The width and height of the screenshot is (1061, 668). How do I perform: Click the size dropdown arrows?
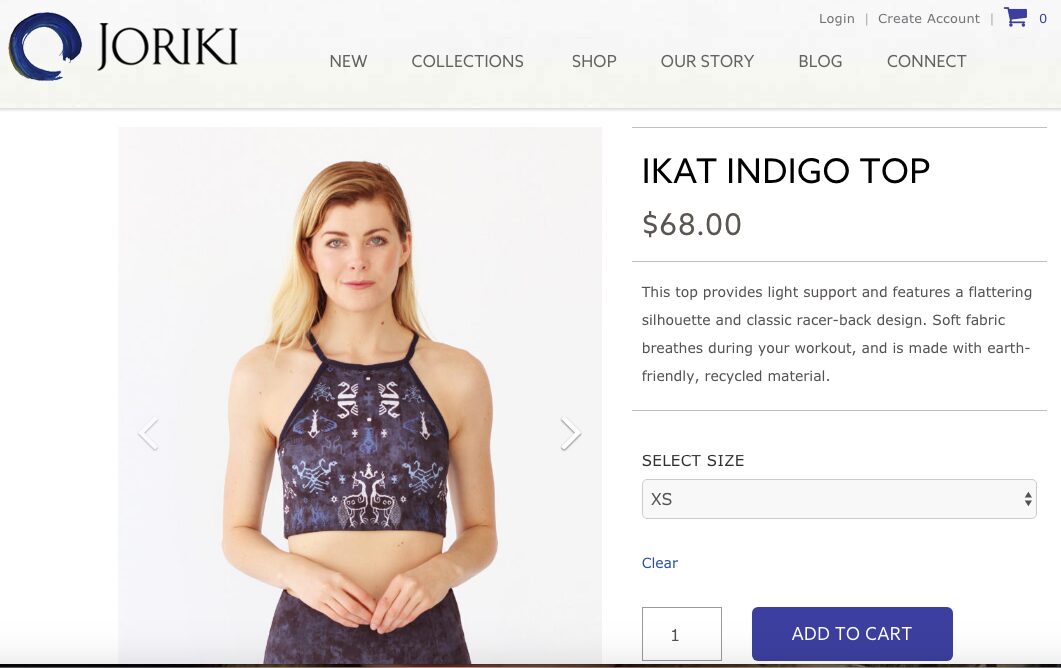tap(1028, 499)
